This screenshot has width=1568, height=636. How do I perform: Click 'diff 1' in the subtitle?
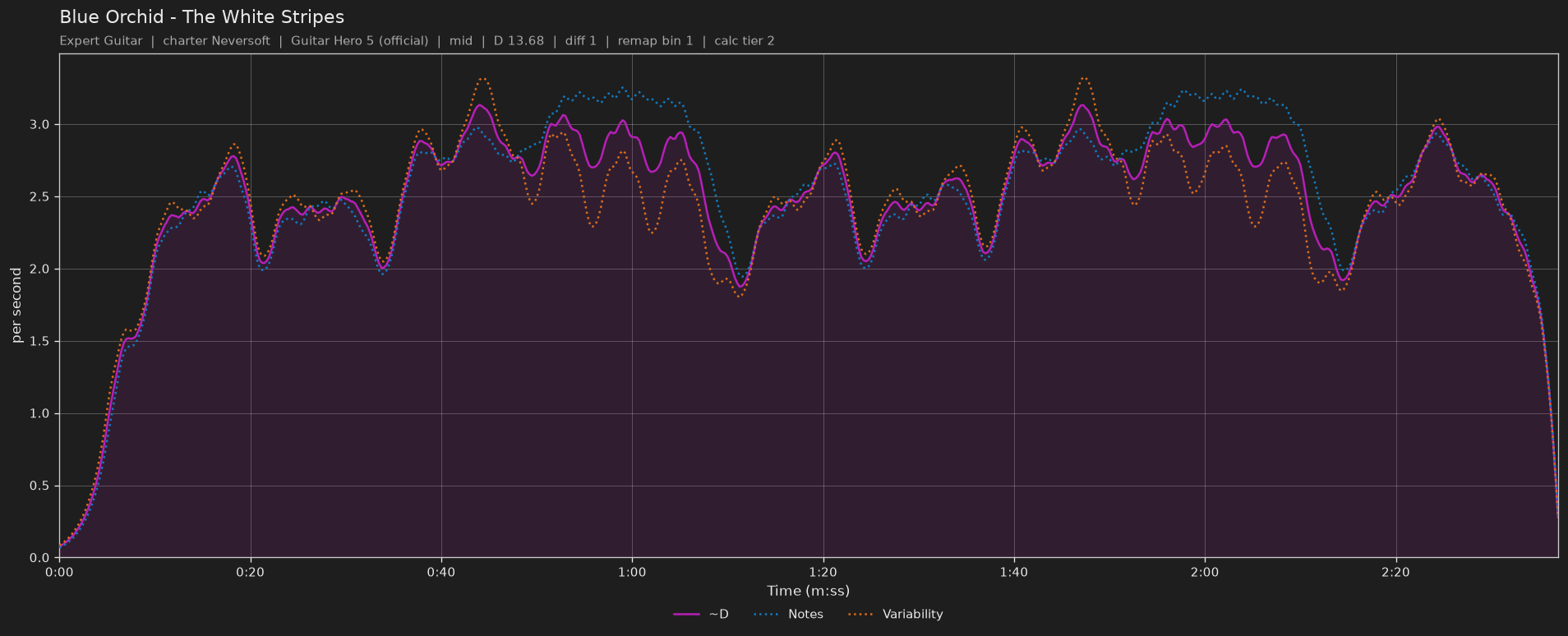coord(581,41)
